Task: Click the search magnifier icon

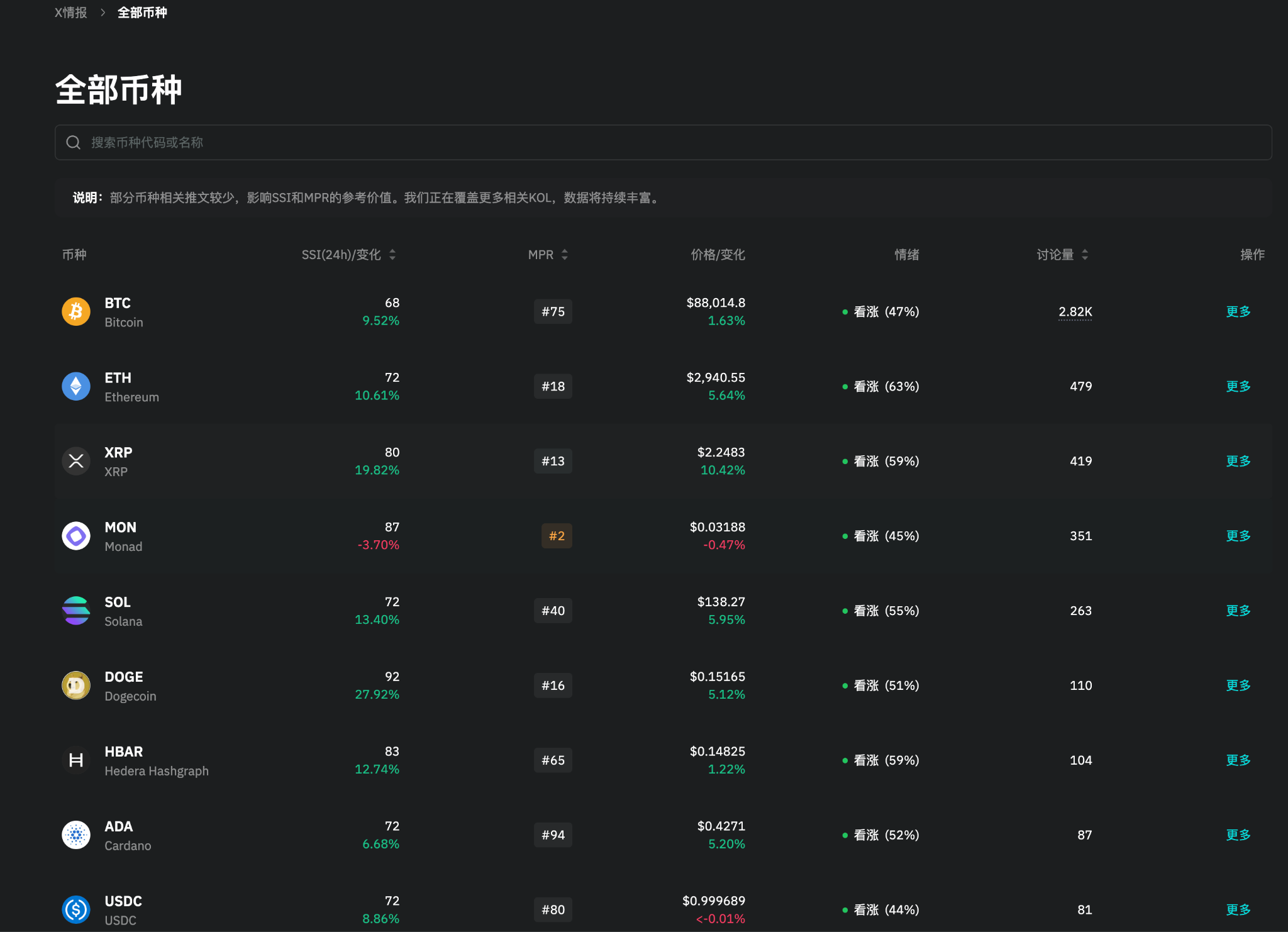Action: pyautogui.click(x=74, y=142)
